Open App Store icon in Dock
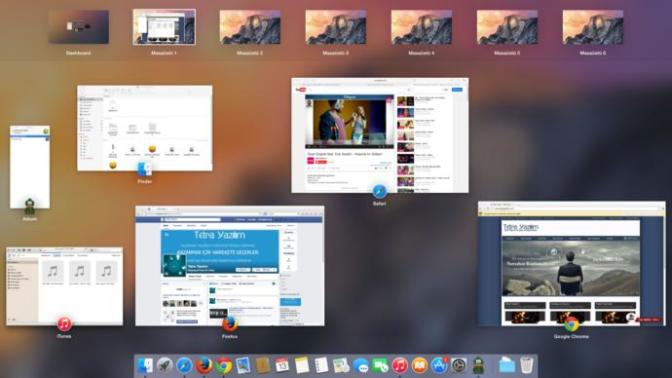This screenshot has width=672, height=378. click(439, 366)
